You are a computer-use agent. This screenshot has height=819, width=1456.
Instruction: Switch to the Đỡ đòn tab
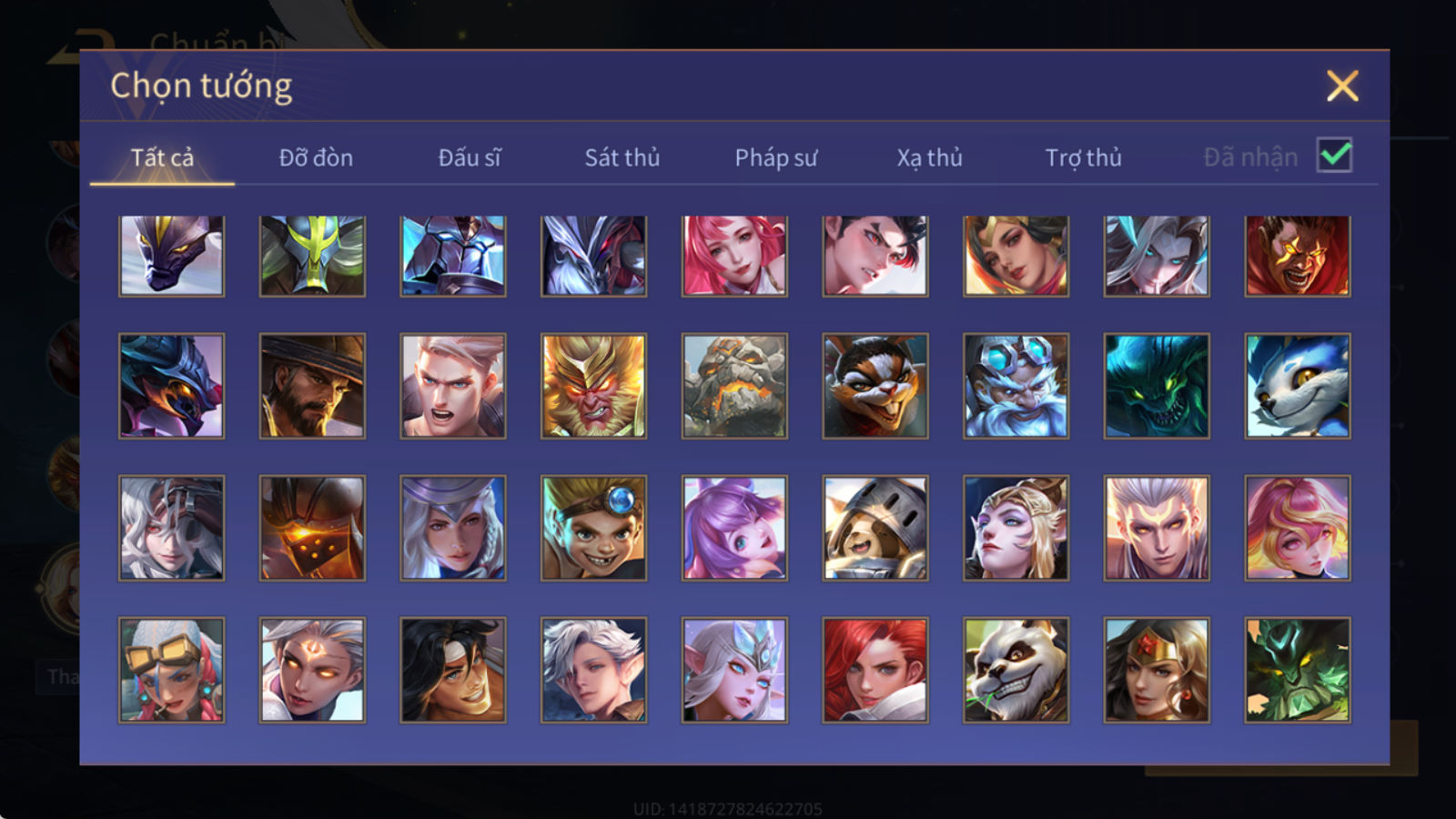pos(316,157)
